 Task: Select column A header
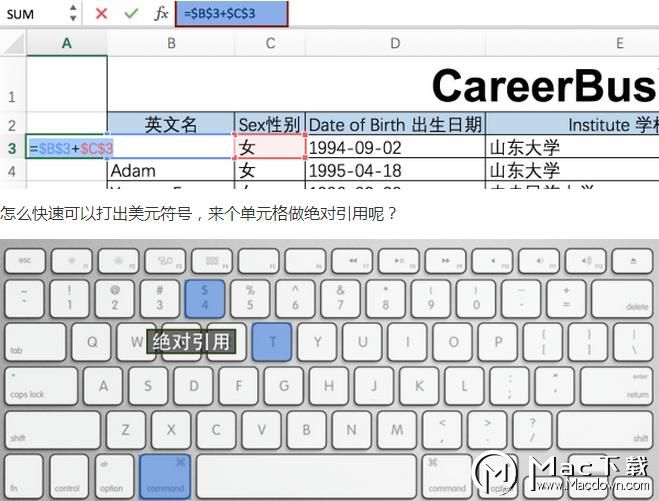coord(67,43)
